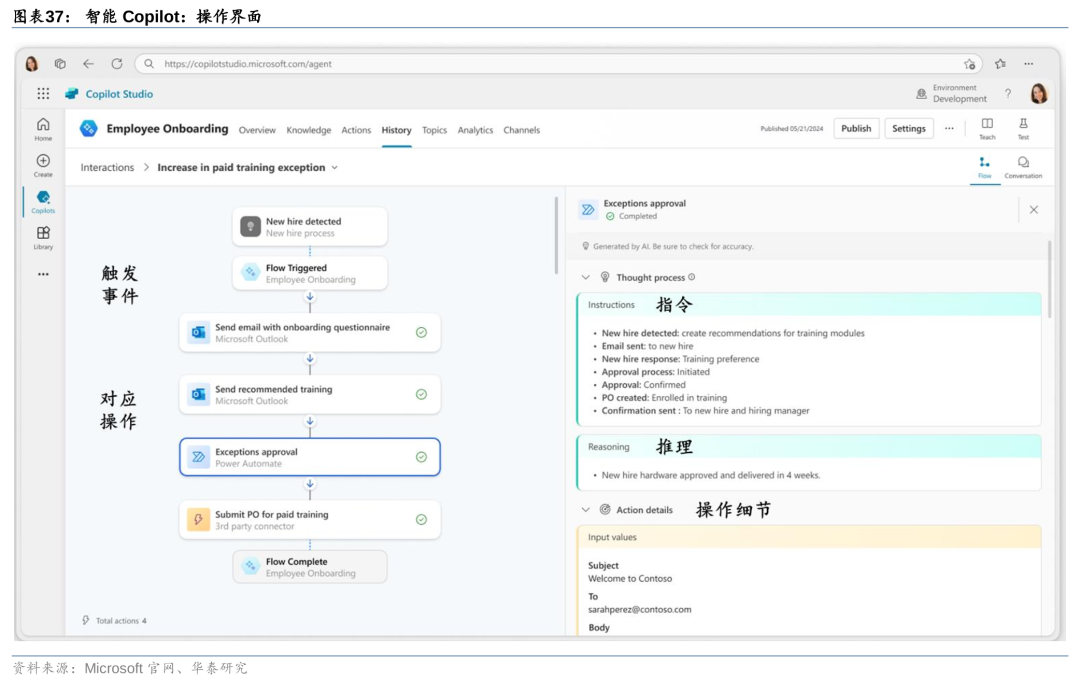
Task: Switch to the Analytics tab
Action: click(475, 130)
